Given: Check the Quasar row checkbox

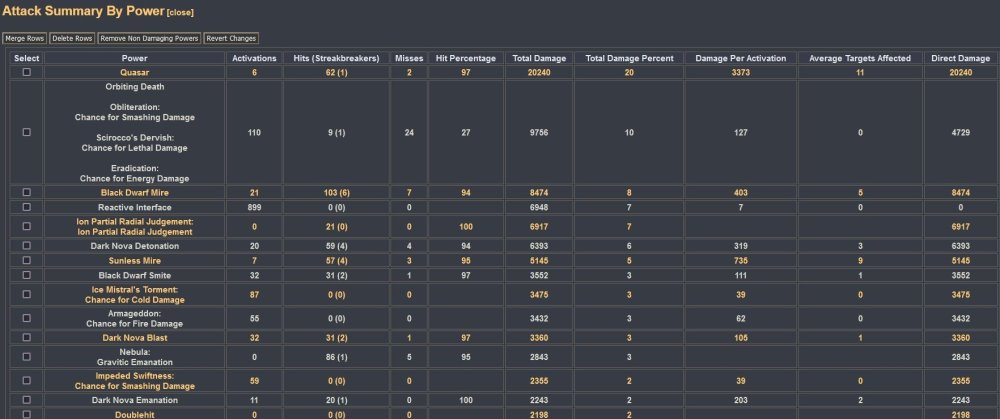Looking at the screenshot, I should [x=27, y=72].
